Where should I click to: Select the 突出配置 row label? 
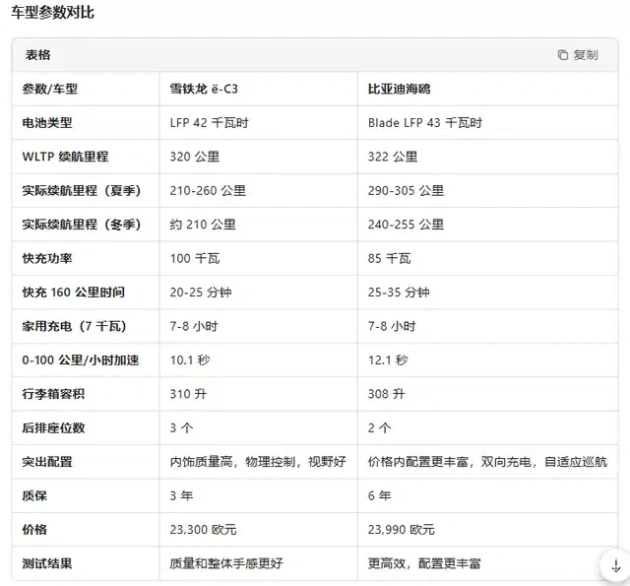click(47, 462)
